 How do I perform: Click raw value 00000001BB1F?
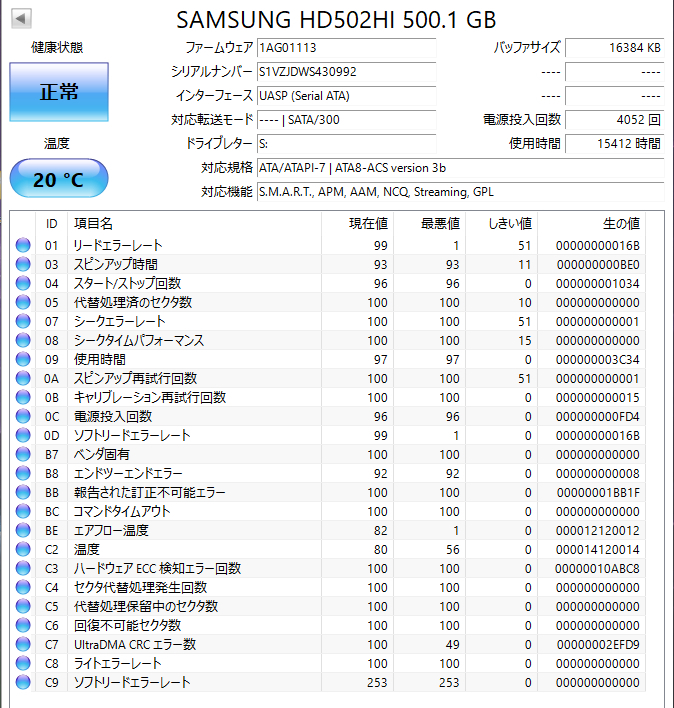[598, 493]
